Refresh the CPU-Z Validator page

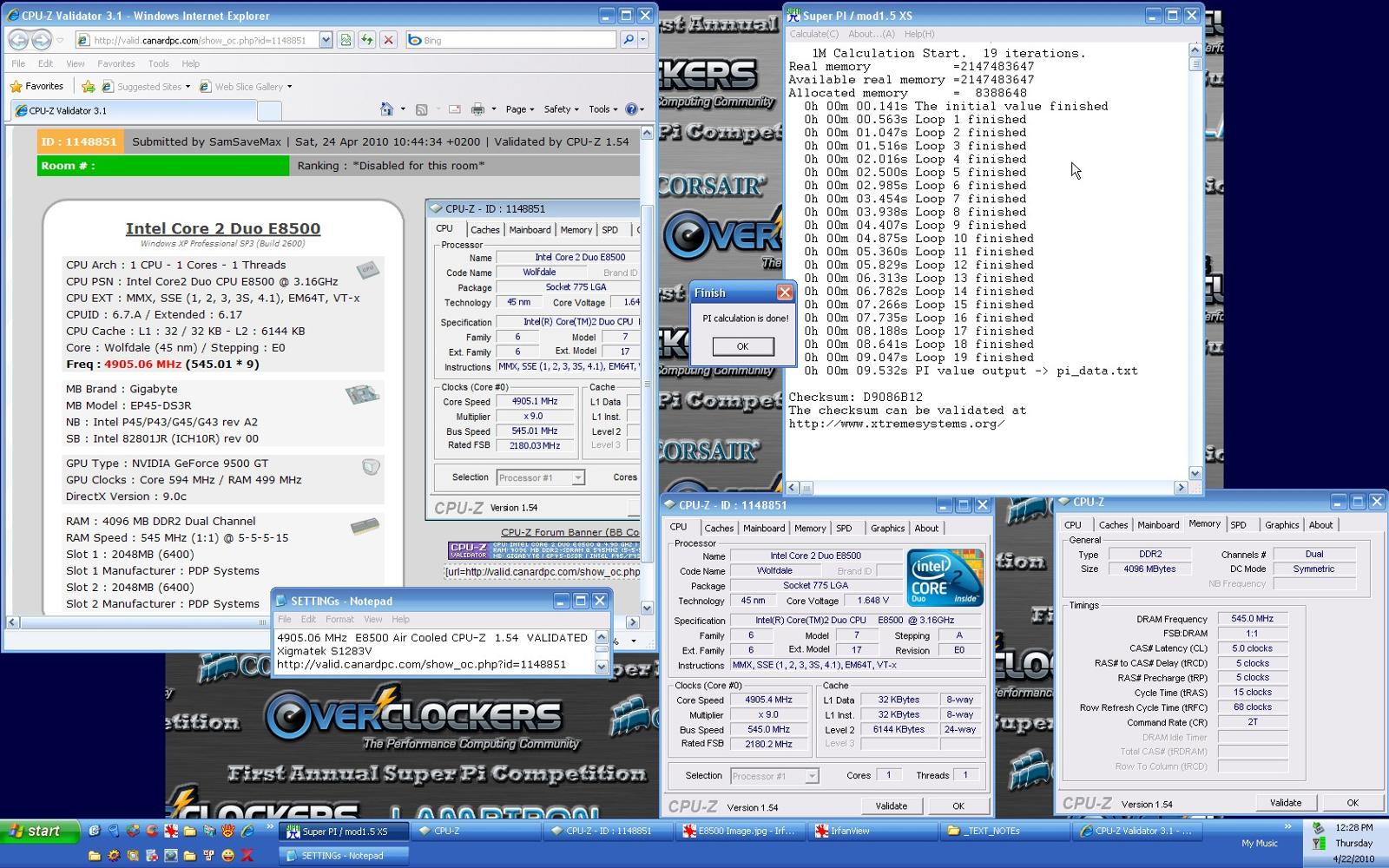coord(366,40)
